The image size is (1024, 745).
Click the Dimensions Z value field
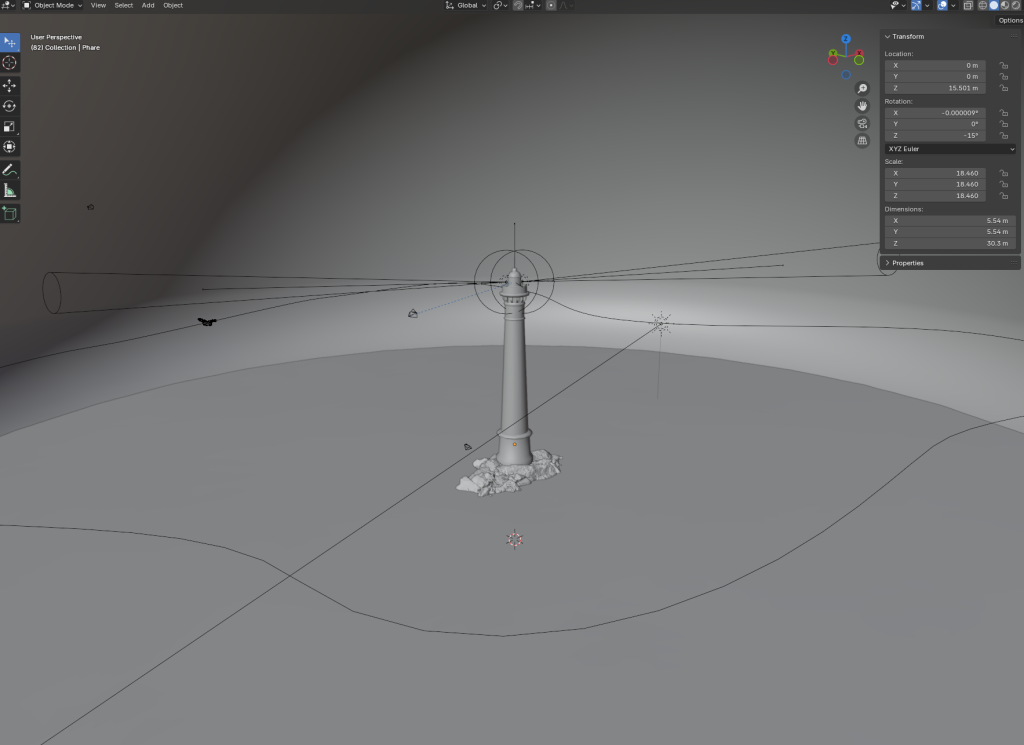coord(950,243)
